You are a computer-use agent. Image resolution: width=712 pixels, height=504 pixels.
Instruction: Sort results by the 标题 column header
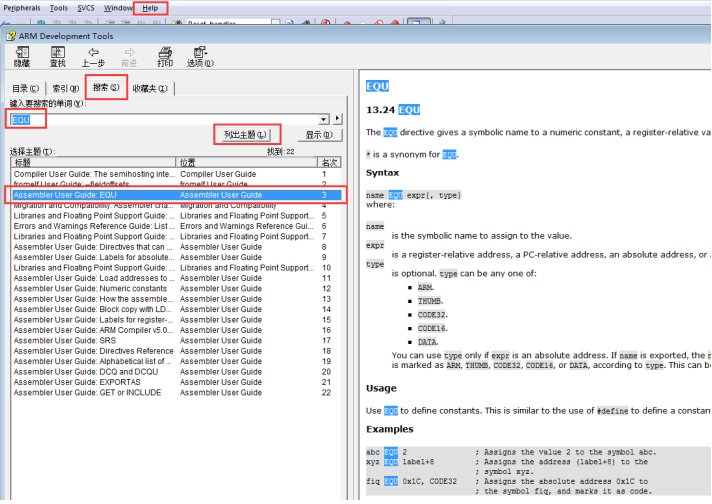93,162
